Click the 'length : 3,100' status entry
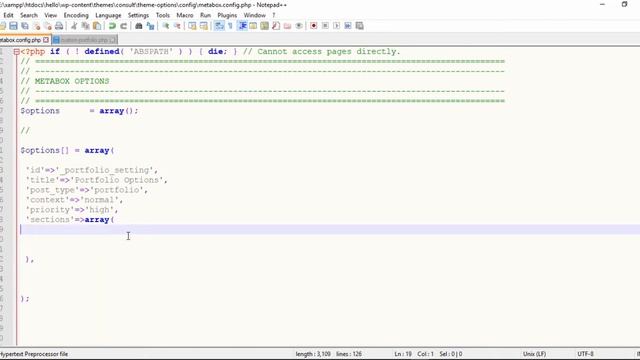 313,354
